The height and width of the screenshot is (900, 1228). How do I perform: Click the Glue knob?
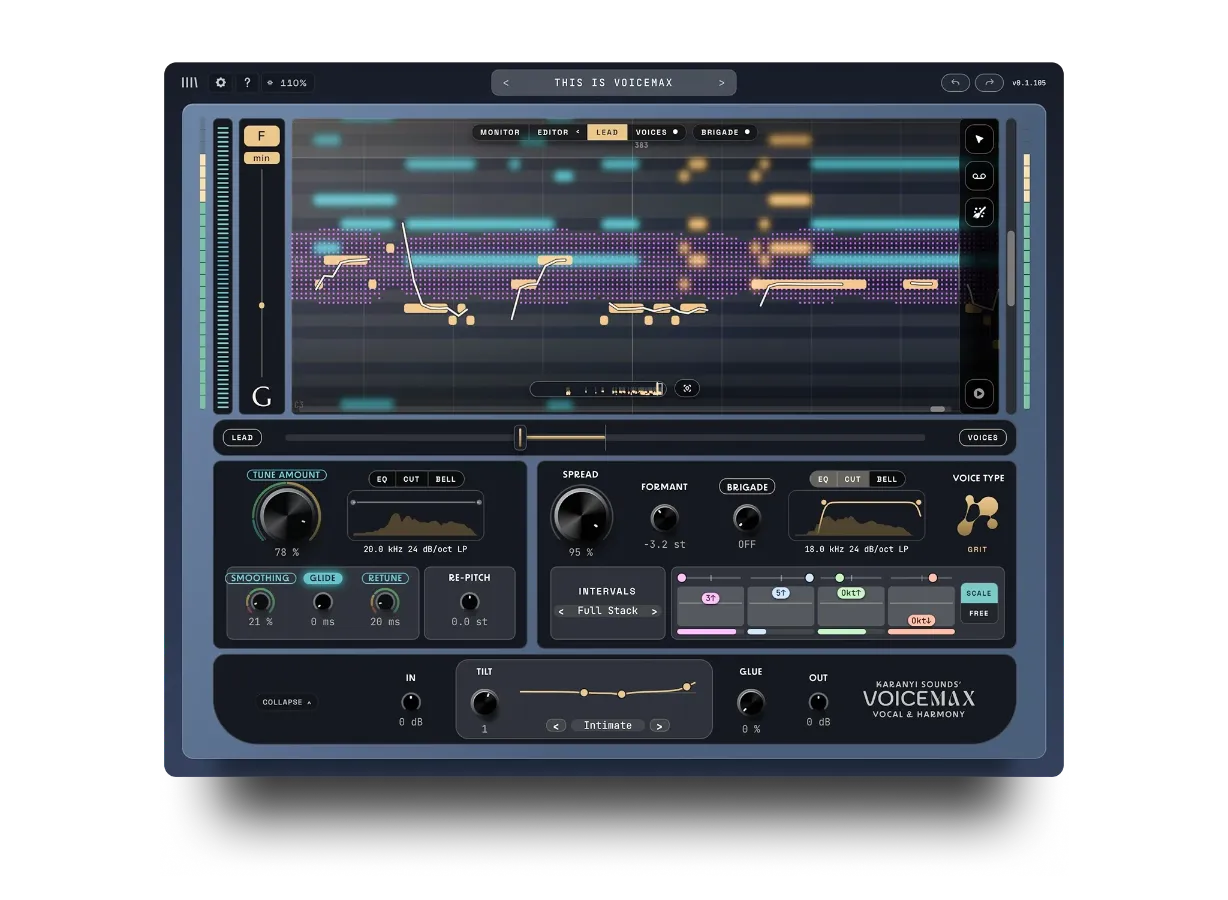click(x=751, y=702)
